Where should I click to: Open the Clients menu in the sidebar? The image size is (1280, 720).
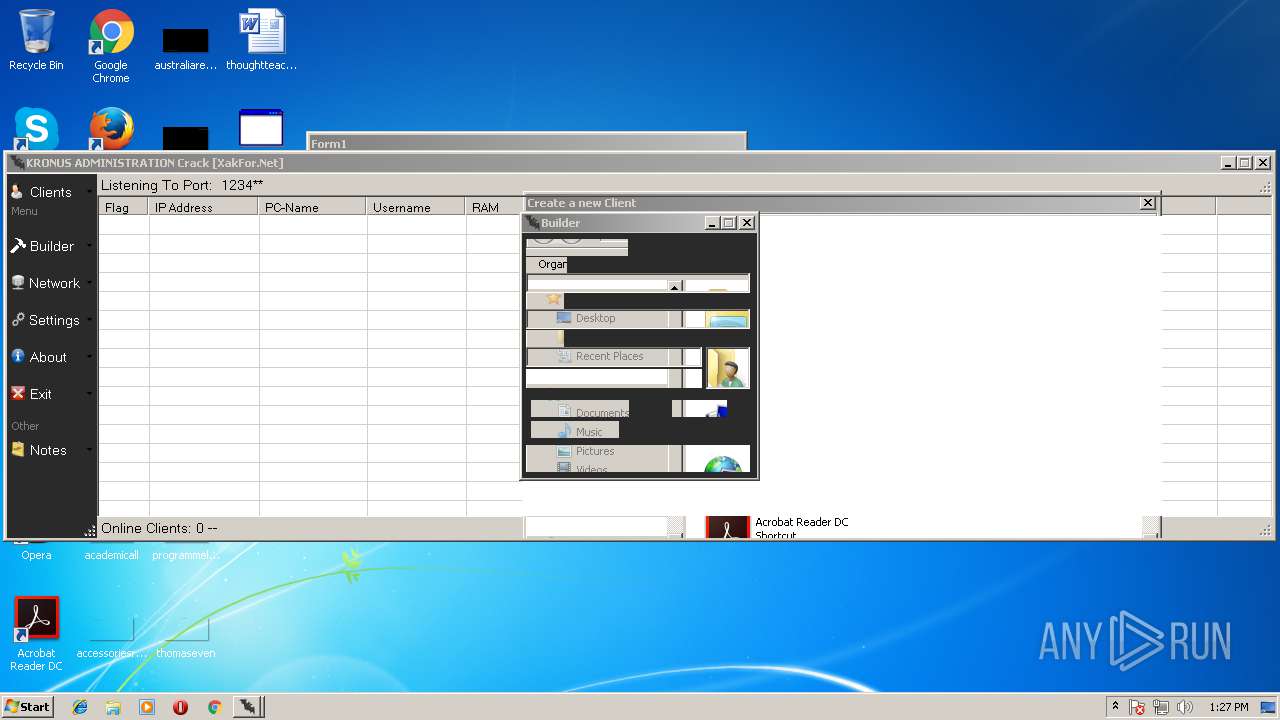pos(50,192)
